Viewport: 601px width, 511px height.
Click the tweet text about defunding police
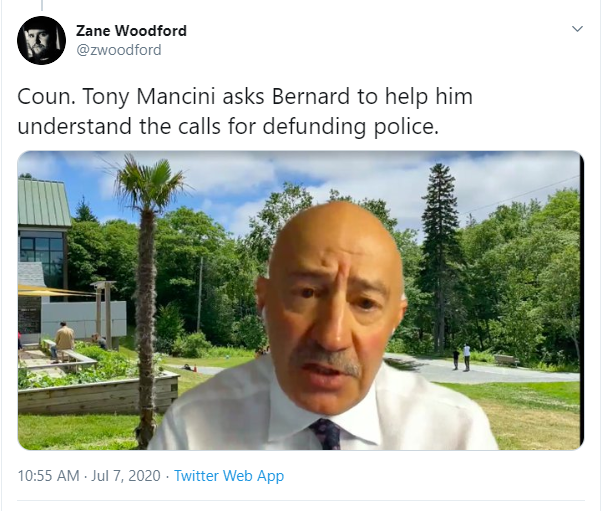pyautogui.click(x=245, y=111)
